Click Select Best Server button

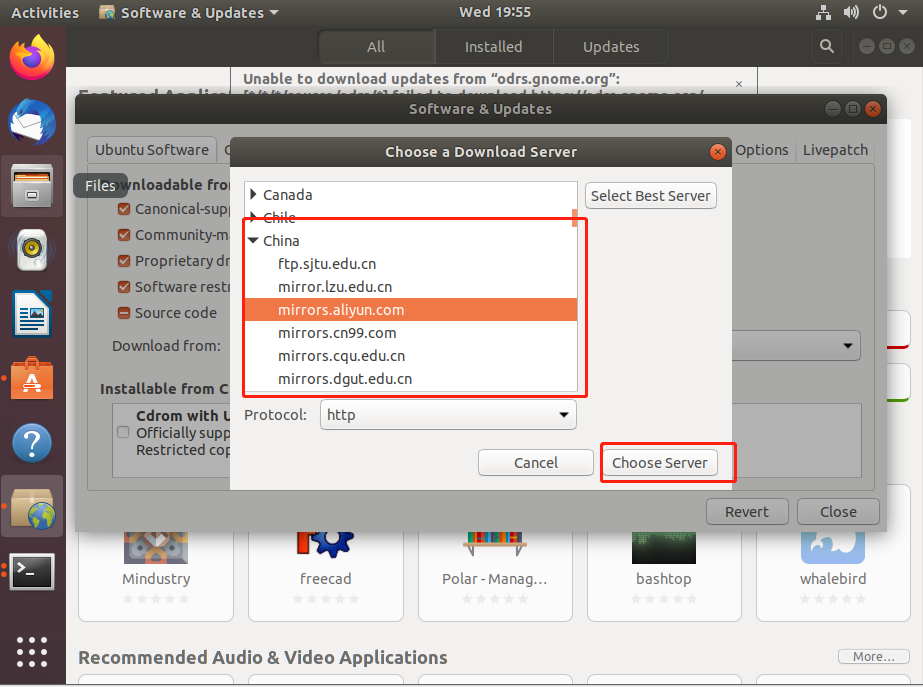[x=650, y=195]
